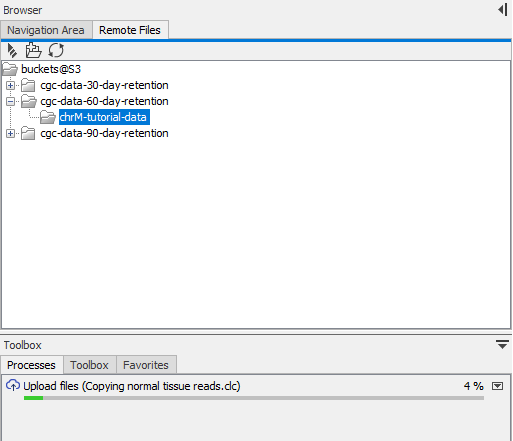The image size is (513, 441).
Task: Select the chrM-tutorial-data folder
Action: 104,117
